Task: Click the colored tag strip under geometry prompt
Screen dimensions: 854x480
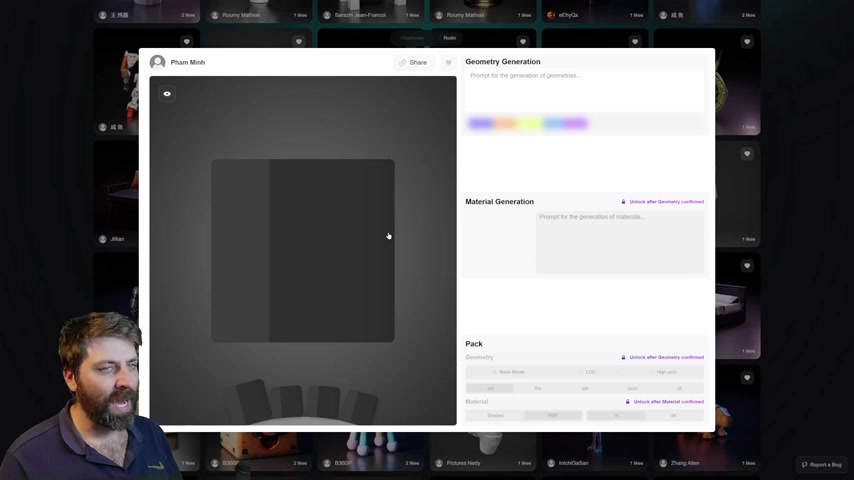Action: (x=528, y=123)
